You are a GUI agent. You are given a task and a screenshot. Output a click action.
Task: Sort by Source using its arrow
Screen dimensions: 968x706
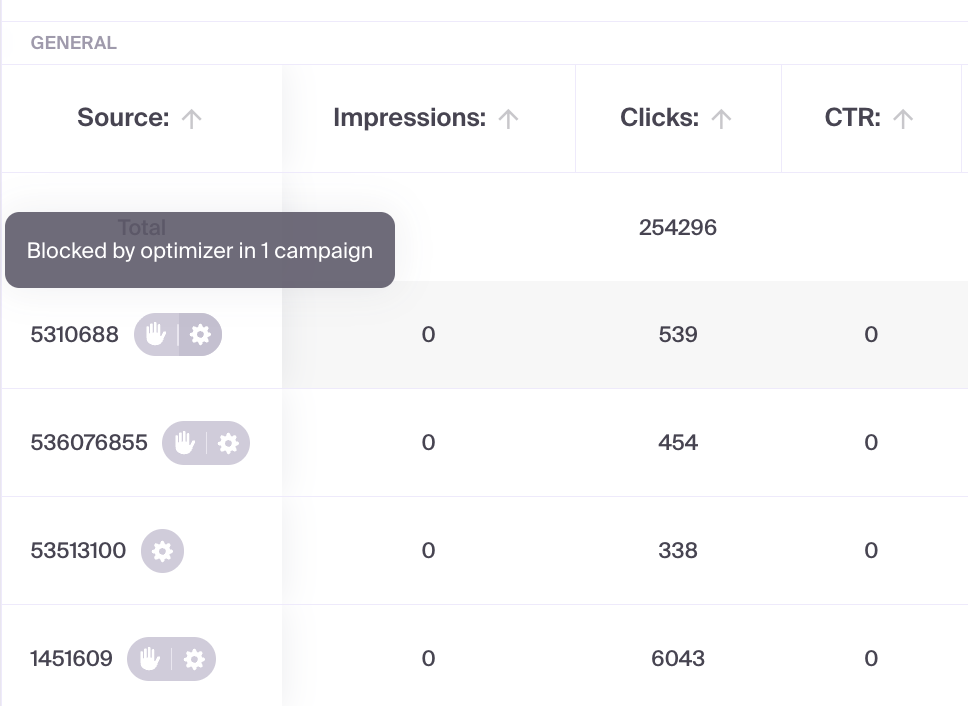tap(192, 119)
